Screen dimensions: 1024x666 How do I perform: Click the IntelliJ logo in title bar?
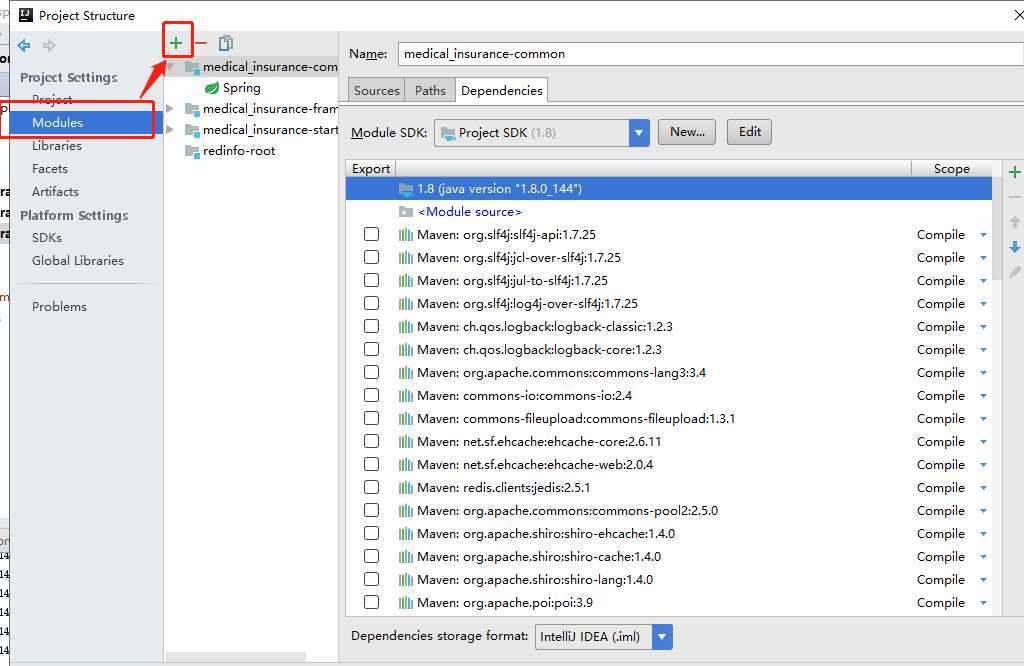tap(26, 15)
